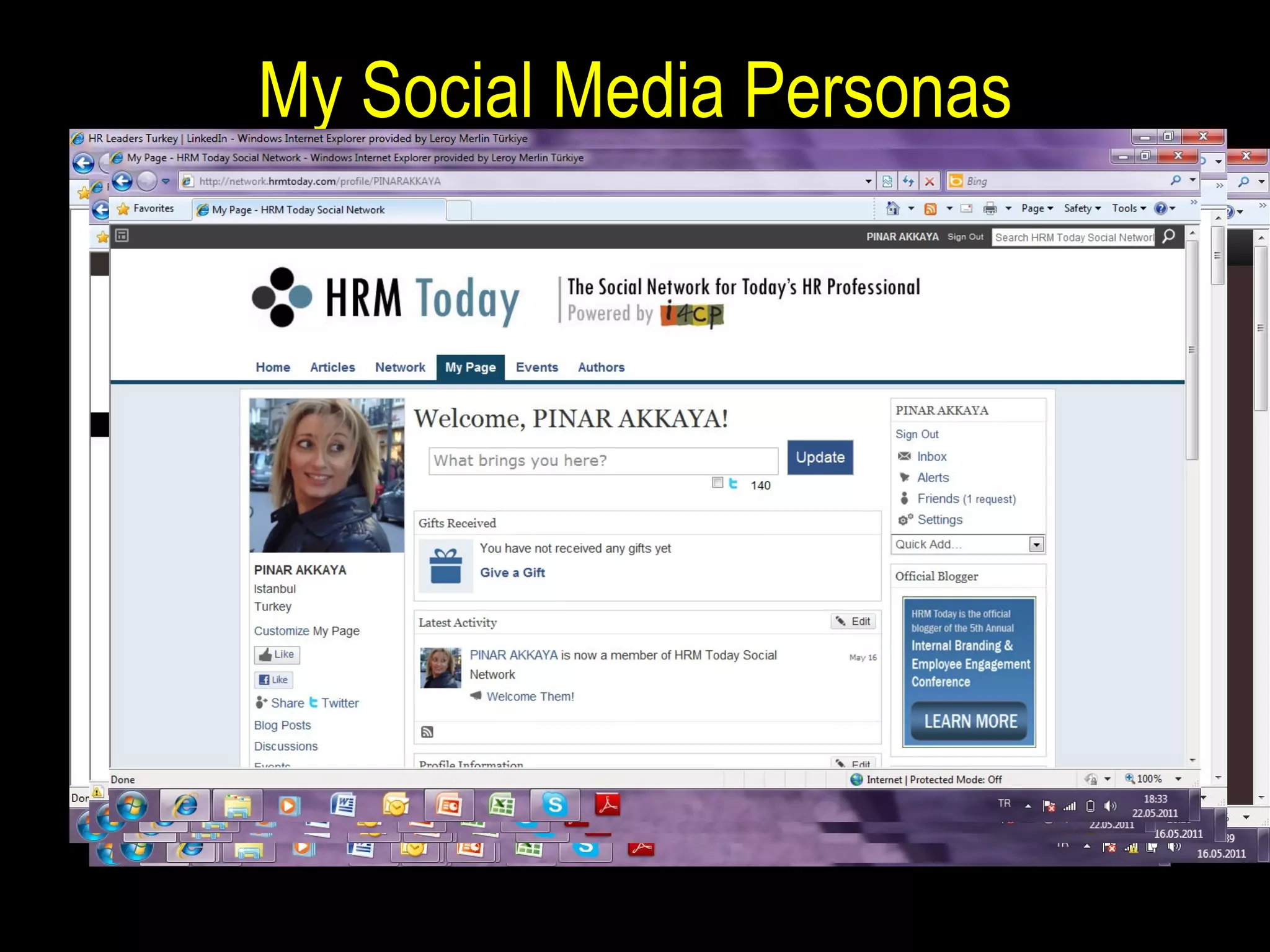
Task: Expand the Page menu dropdown
Action: pos(1037,208)
